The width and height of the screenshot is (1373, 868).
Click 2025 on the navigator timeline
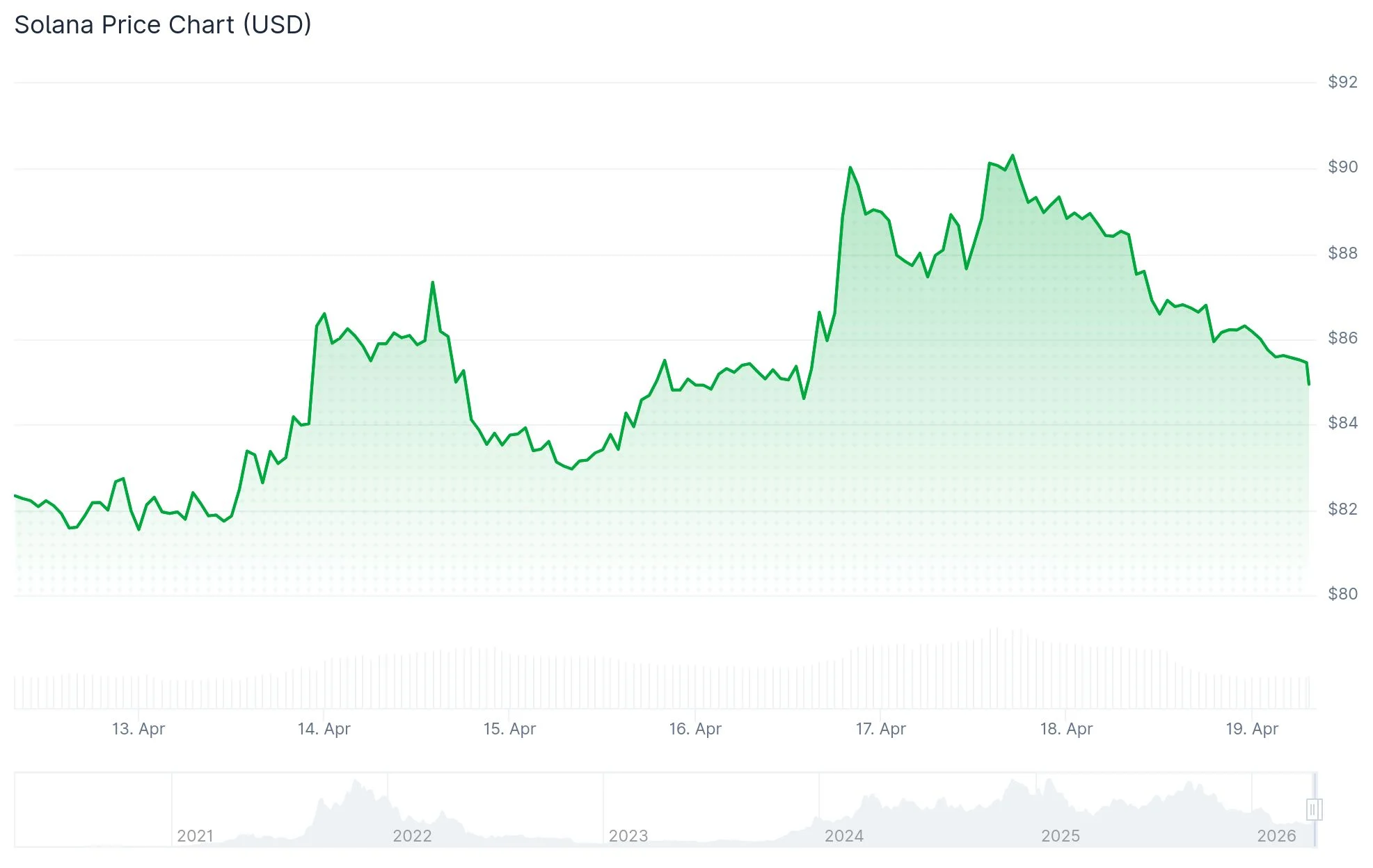coord(1060,835)
